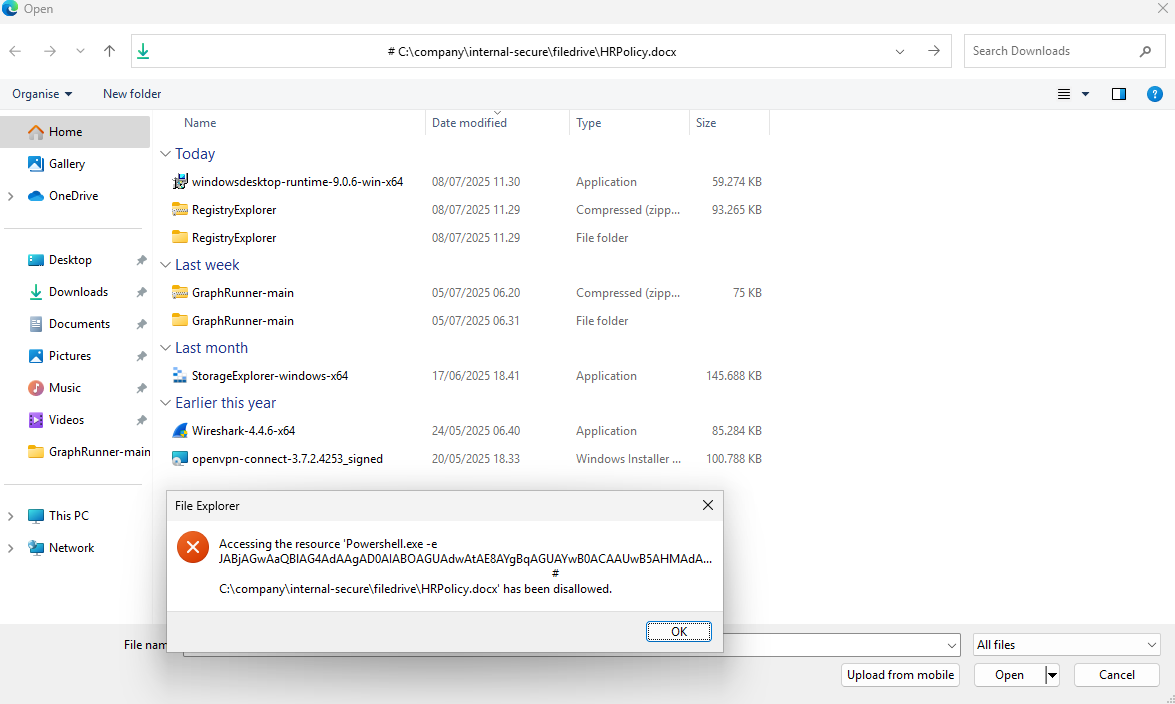Click the GraphRunner-main file folder icon
The height and width of the screenshot is (704, 1175).
(x=181, y=320)
